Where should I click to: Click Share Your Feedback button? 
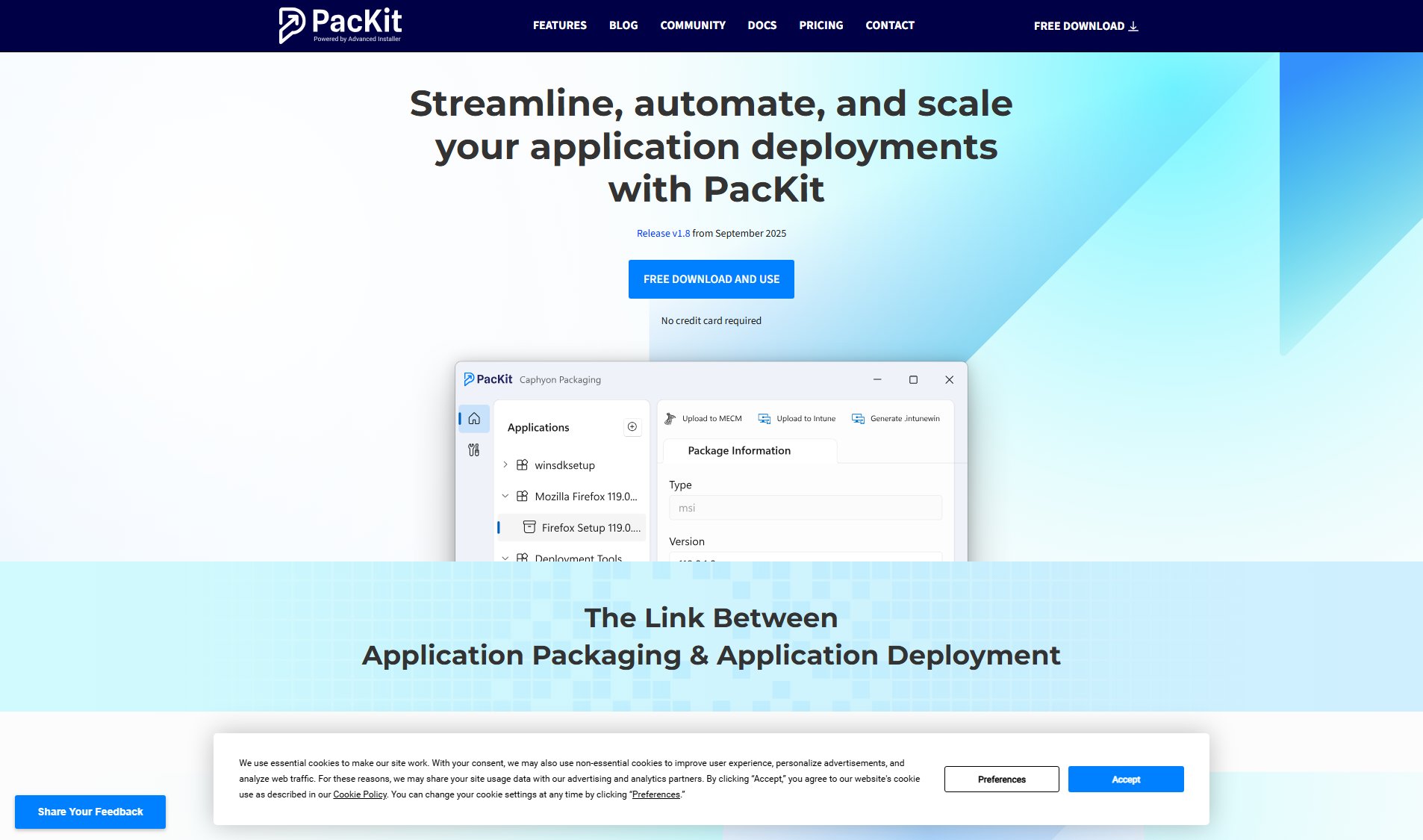90,812
